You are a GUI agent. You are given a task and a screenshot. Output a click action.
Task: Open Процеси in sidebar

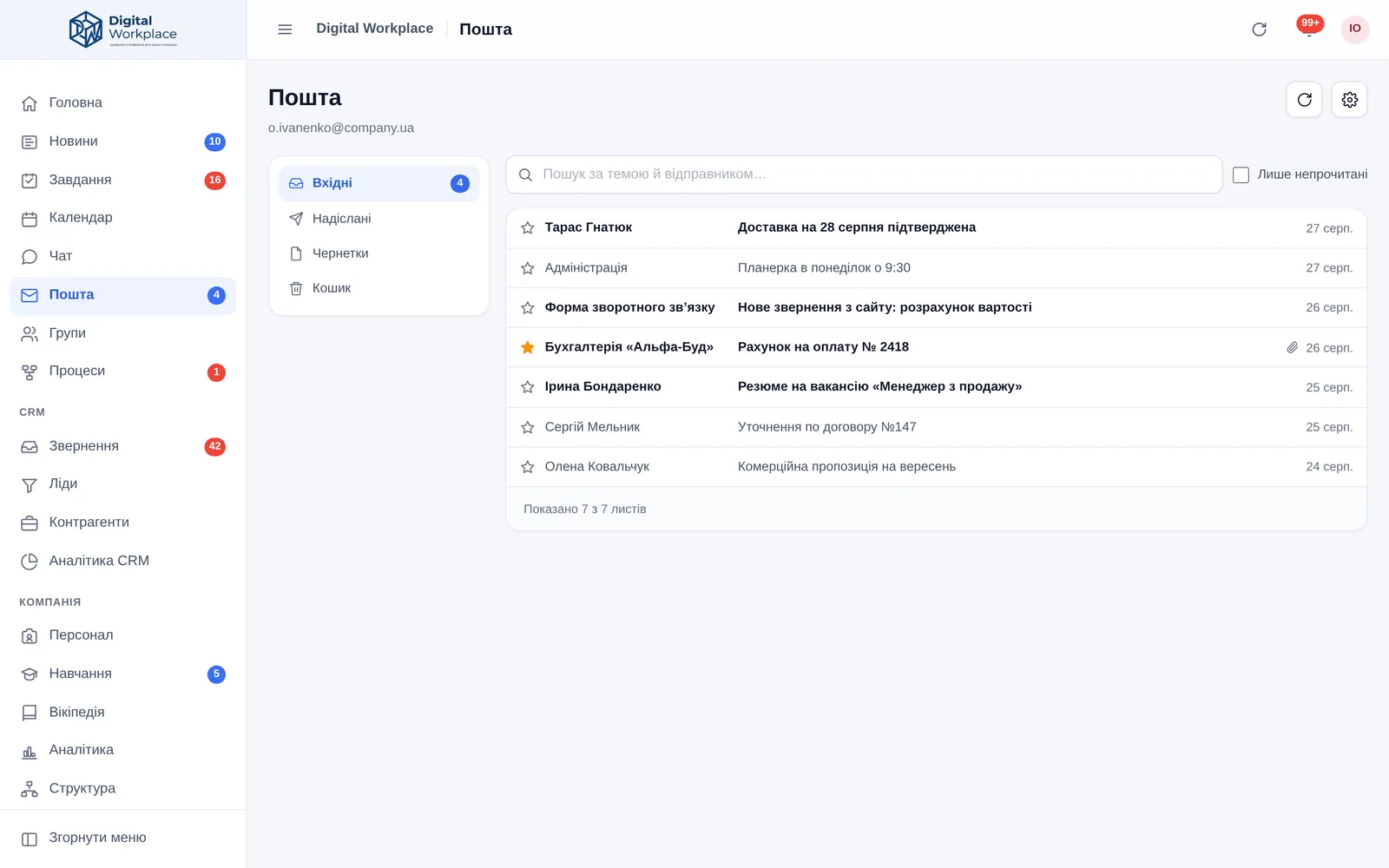(x=122, y=372)
